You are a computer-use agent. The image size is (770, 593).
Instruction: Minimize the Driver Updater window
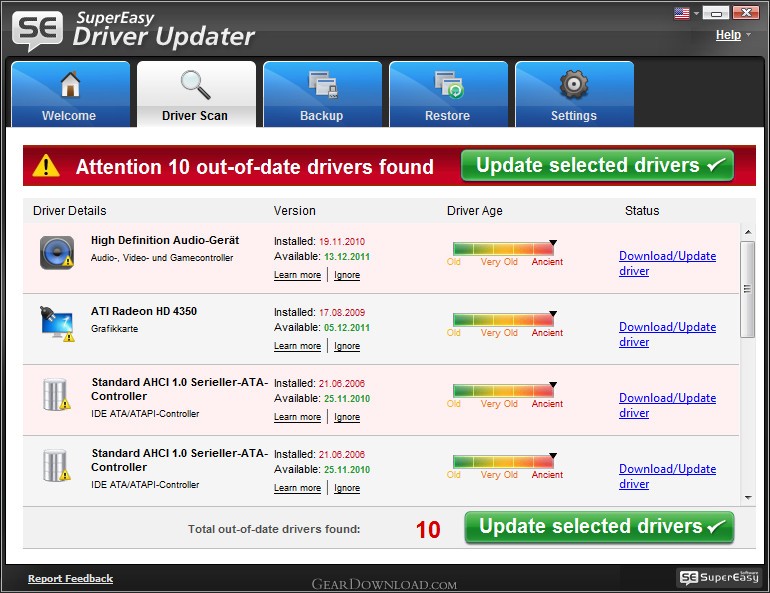(x=716, y=13)
